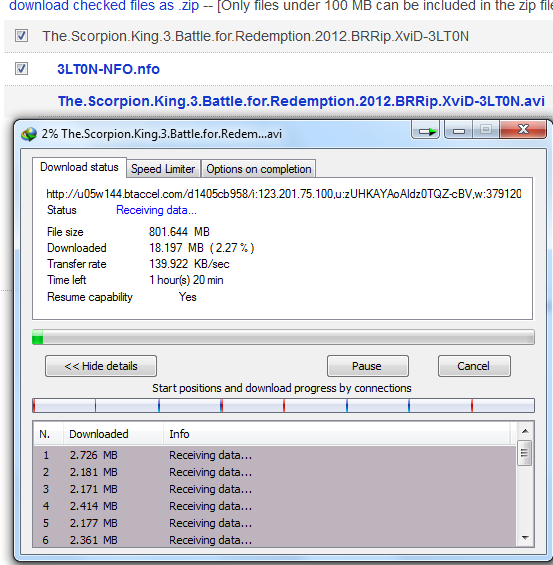
Task: Select connection row 5 with 2.177 MB
Action: click(275, 523)
